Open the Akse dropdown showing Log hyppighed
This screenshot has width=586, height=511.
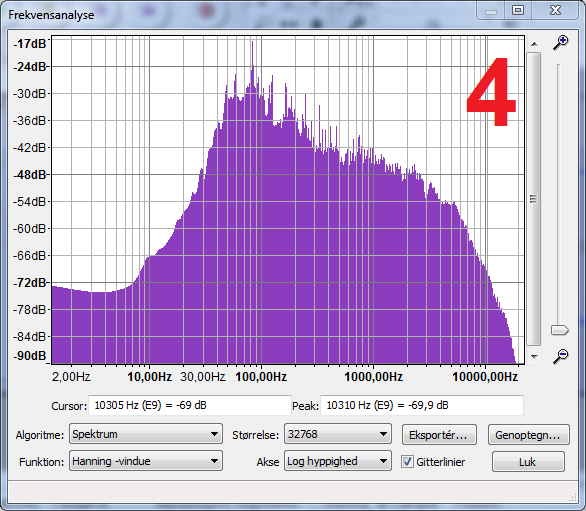pos(337,461)
